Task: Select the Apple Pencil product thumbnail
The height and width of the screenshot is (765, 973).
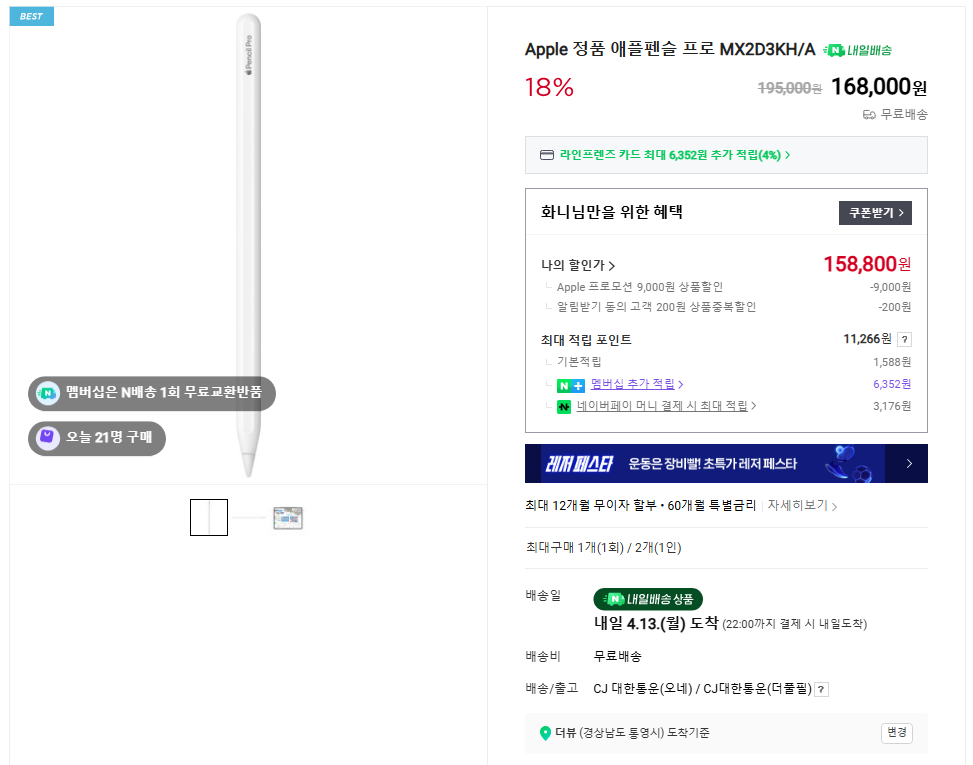Action: pos(209,517)
